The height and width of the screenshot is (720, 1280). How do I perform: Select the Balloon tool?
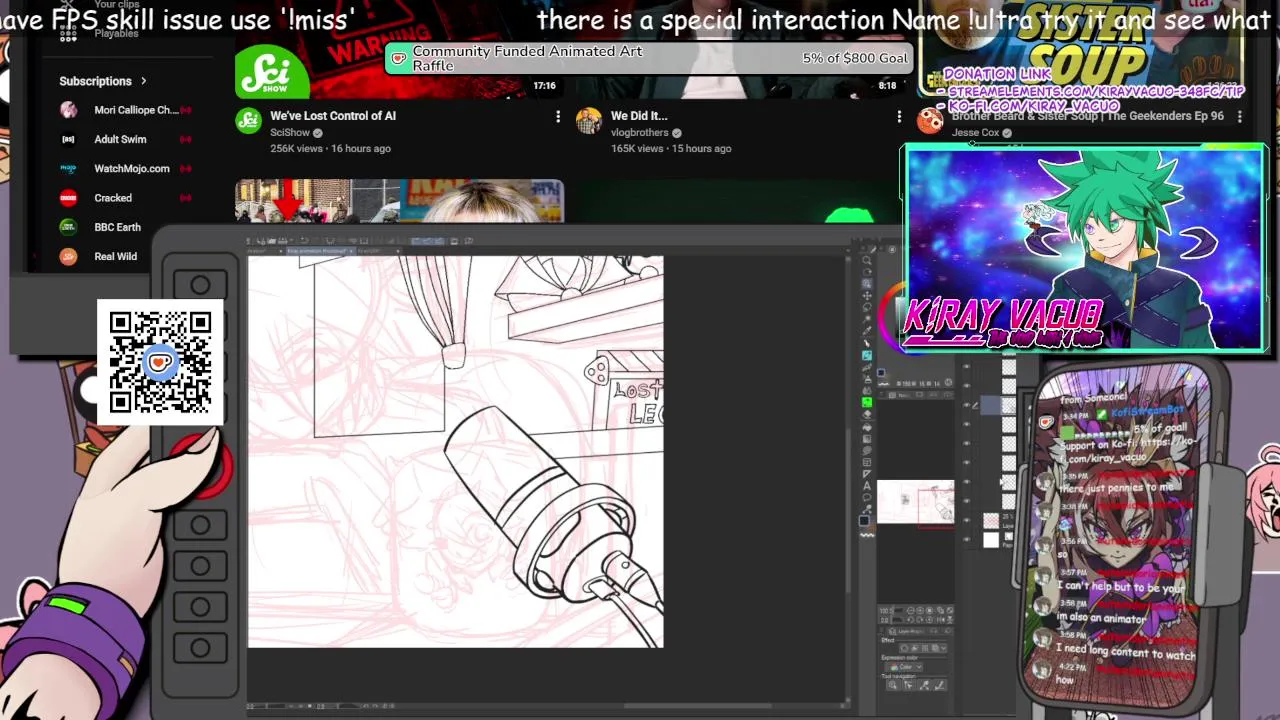pos(867,498)
